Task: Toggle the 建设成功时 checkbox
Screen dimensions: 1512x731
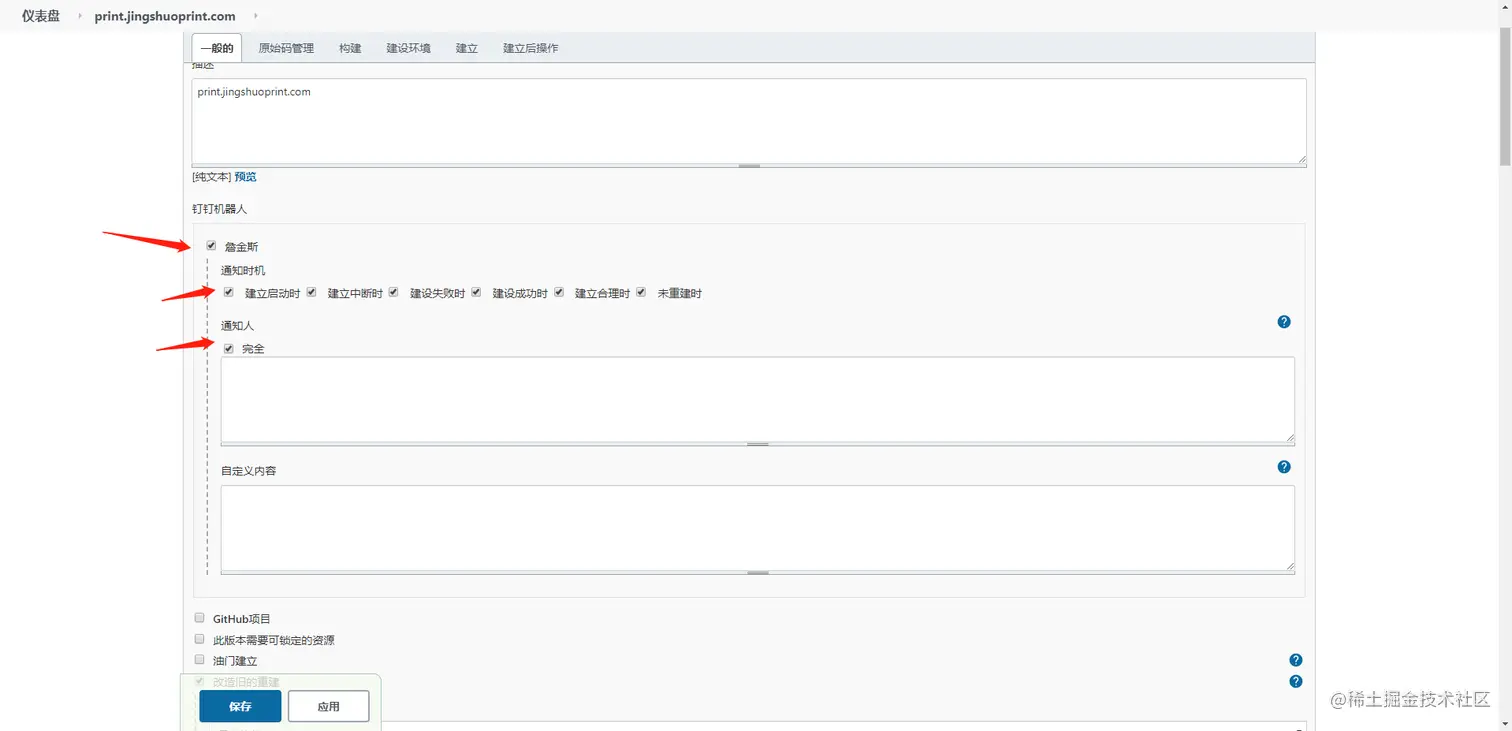Action: (476, 292)
